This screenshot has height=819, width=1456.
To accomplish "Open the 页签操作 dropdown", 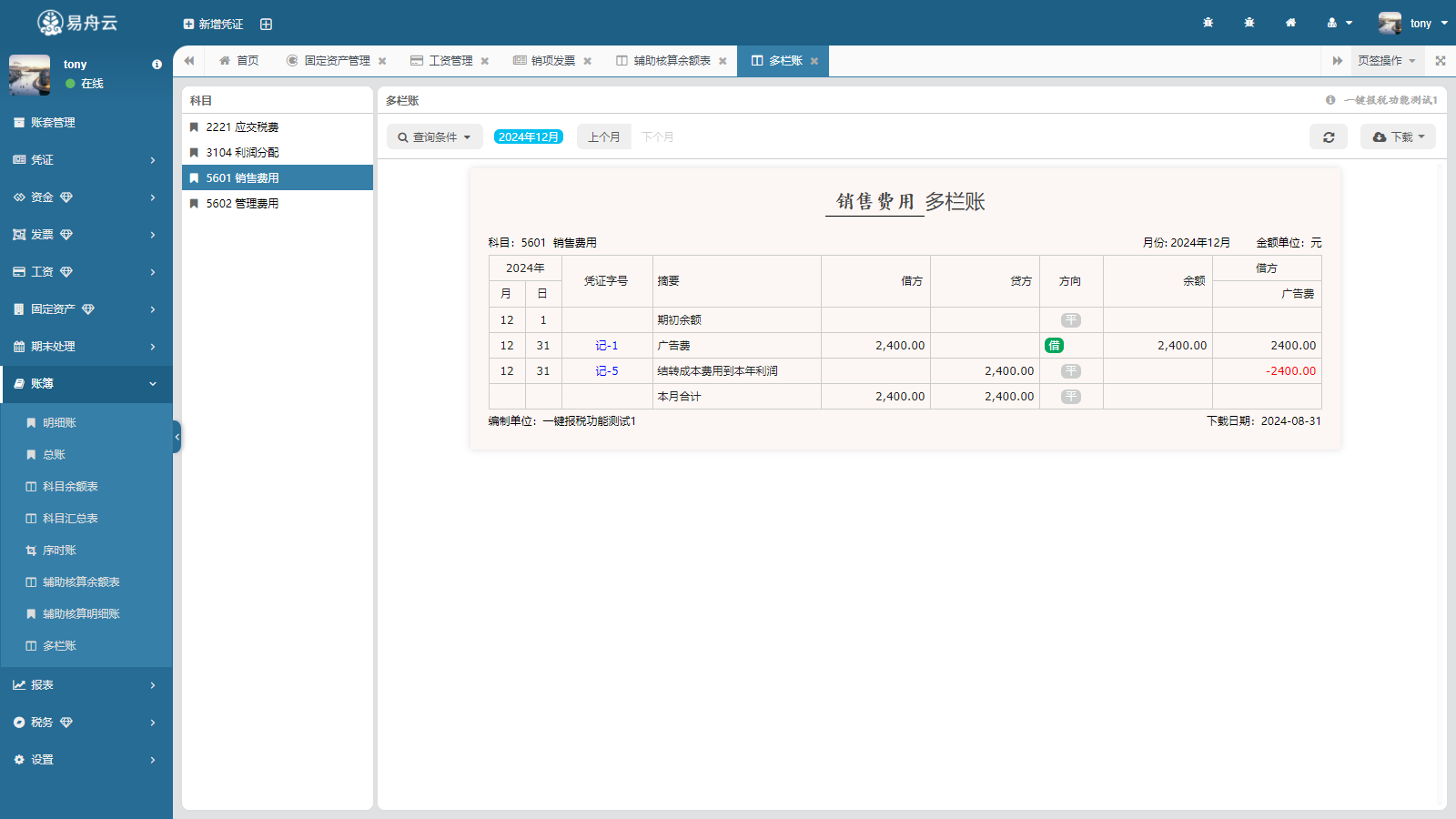I will [x=1387, y=61].
